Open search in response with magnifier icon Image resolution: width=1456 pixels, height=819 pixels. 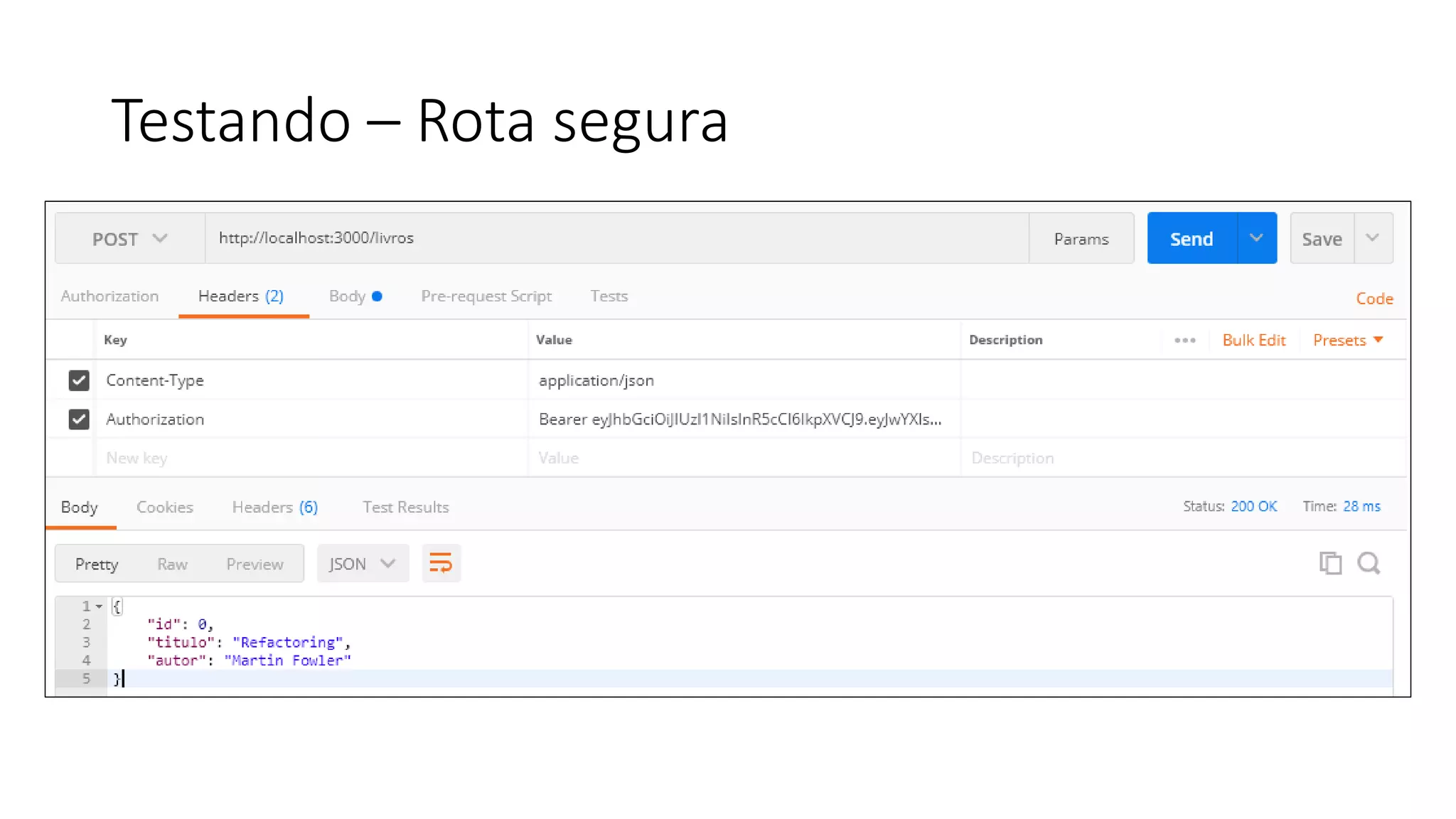(x=1369, y=563)
